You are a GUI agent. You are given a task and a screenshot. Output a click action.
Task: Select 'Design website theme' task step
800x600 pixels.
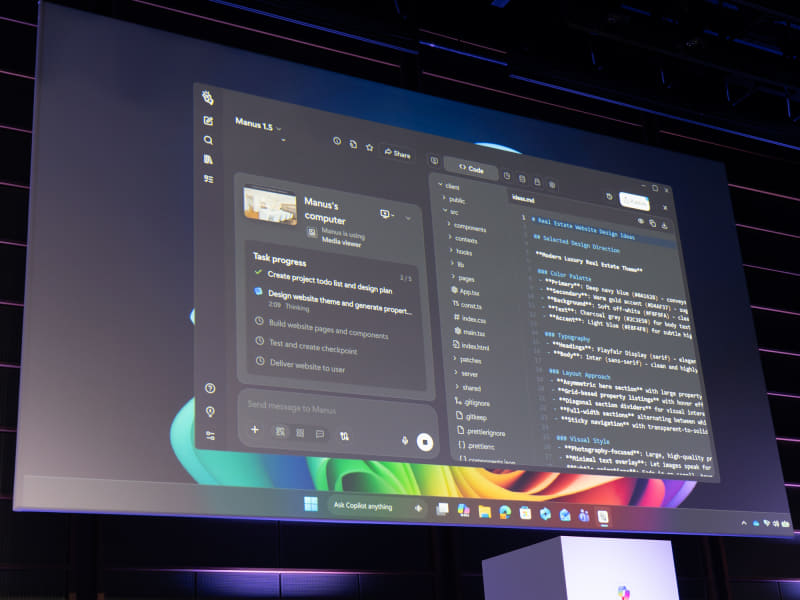tap(339, 303)
